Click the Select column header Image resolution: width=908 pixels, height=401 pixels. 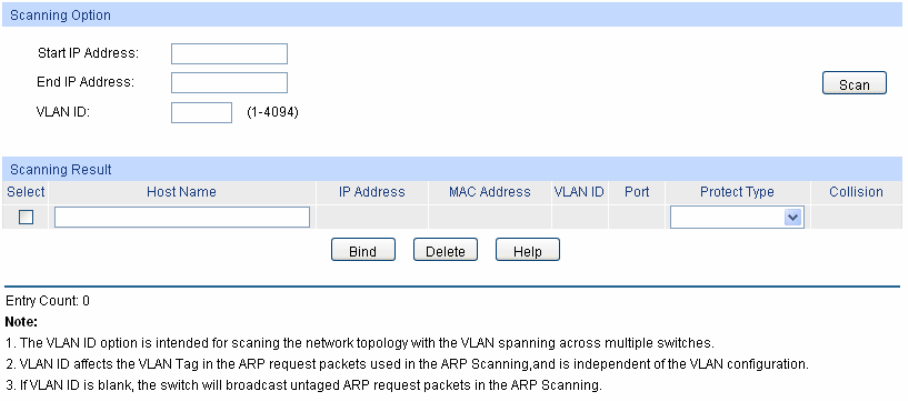[x=26, y=192]
